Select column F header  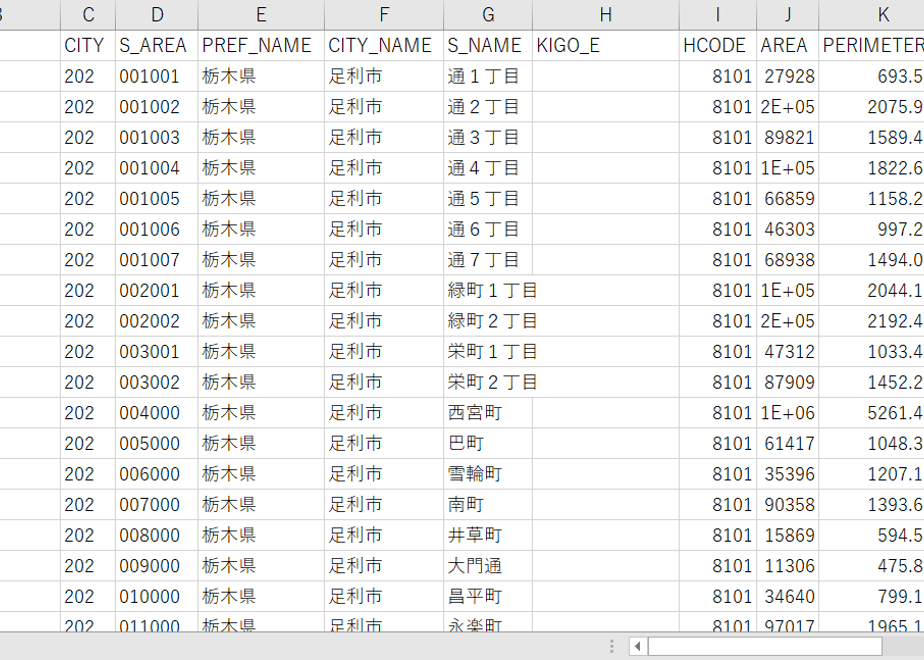tap(384, 15)
